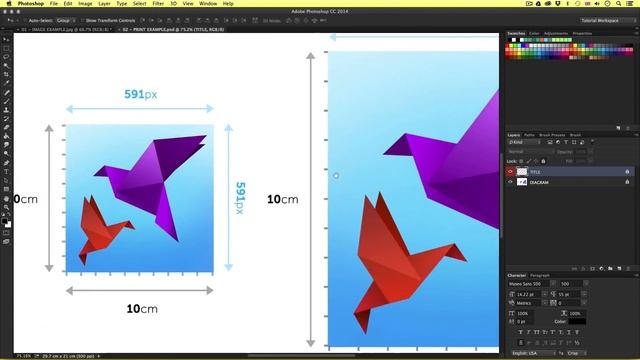Hide the DIAGRAM layer with eye icon

[x=510, y=182]
